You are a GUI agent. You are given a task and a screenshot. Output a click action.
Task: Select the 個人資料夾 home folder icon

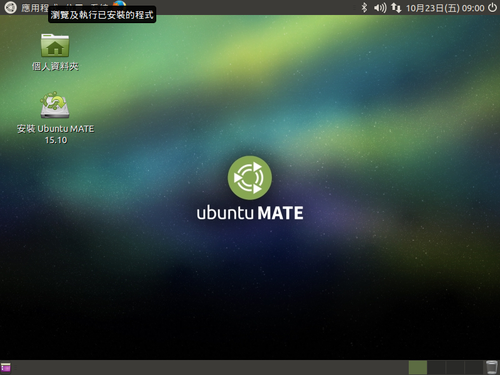click(55, 45)
